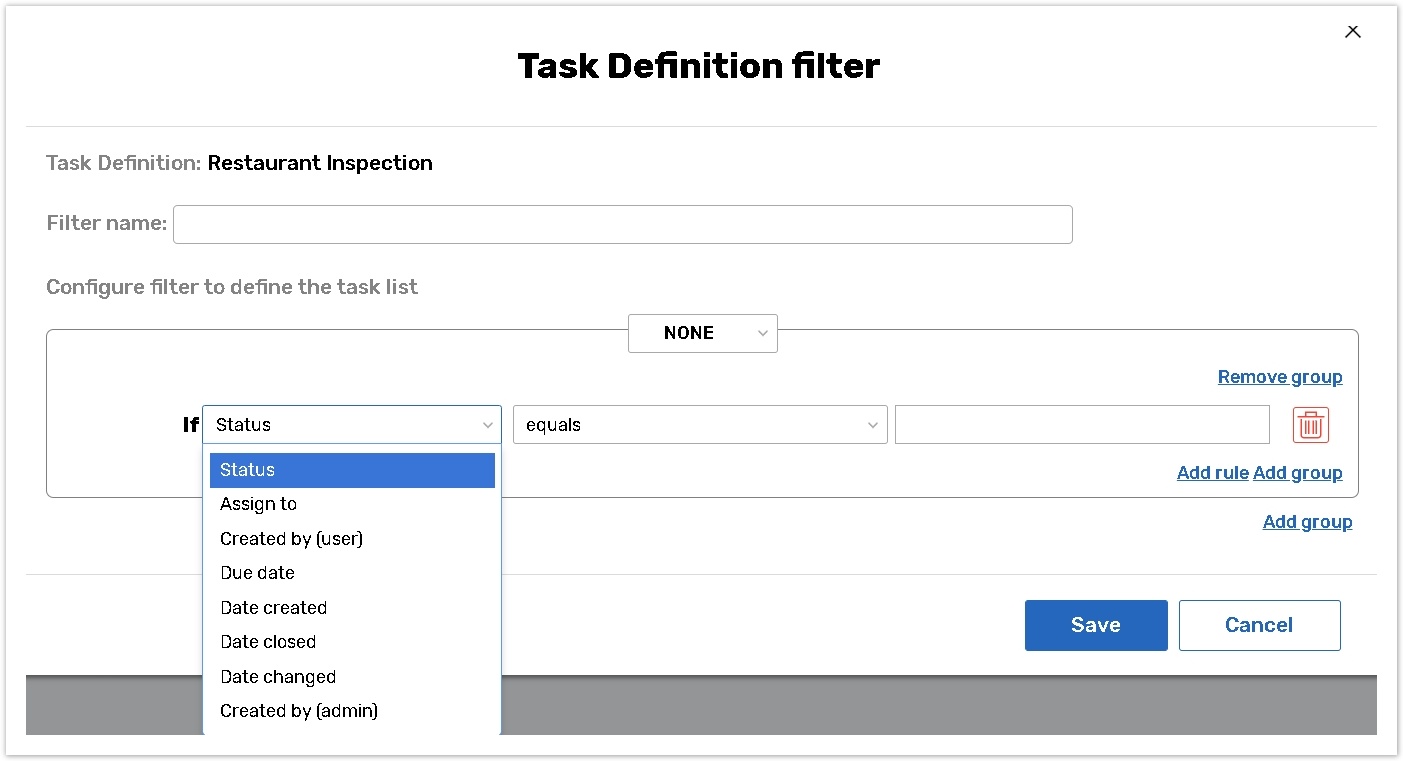Image resolution: width=1403 pixels, height=761 pixels.
Task: Close the Task Definition filter dialog
Action: [1352, 32]
